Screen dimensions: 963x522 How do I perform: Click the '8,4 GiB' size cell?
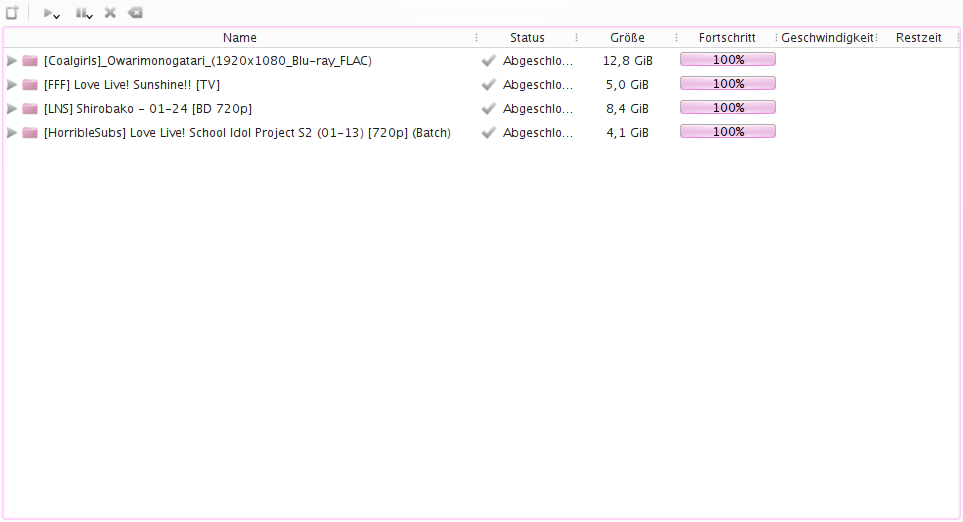point(628,109)
